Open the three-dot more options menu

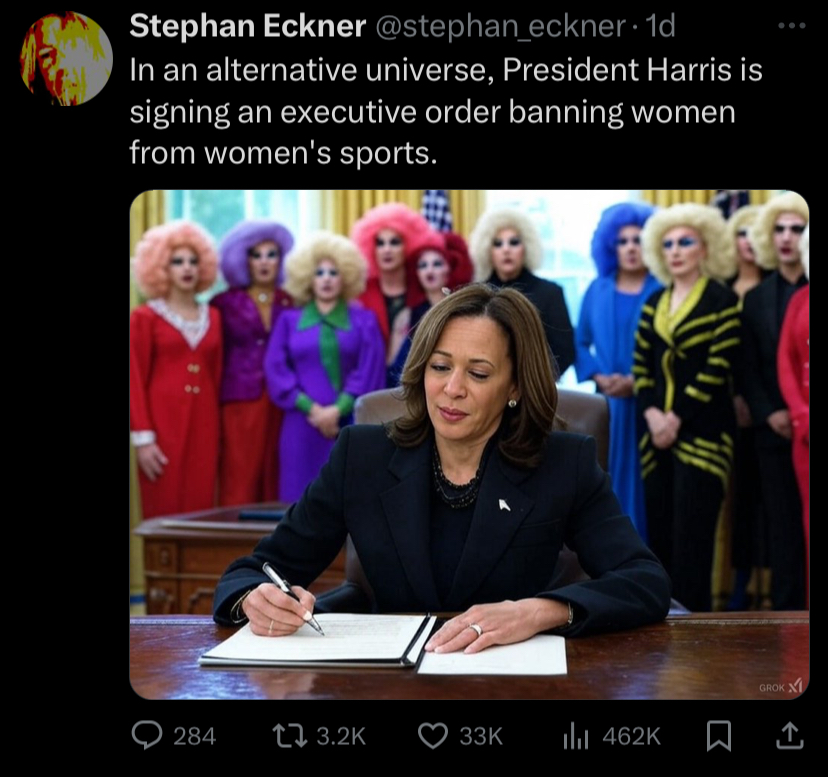coord(792,25)
